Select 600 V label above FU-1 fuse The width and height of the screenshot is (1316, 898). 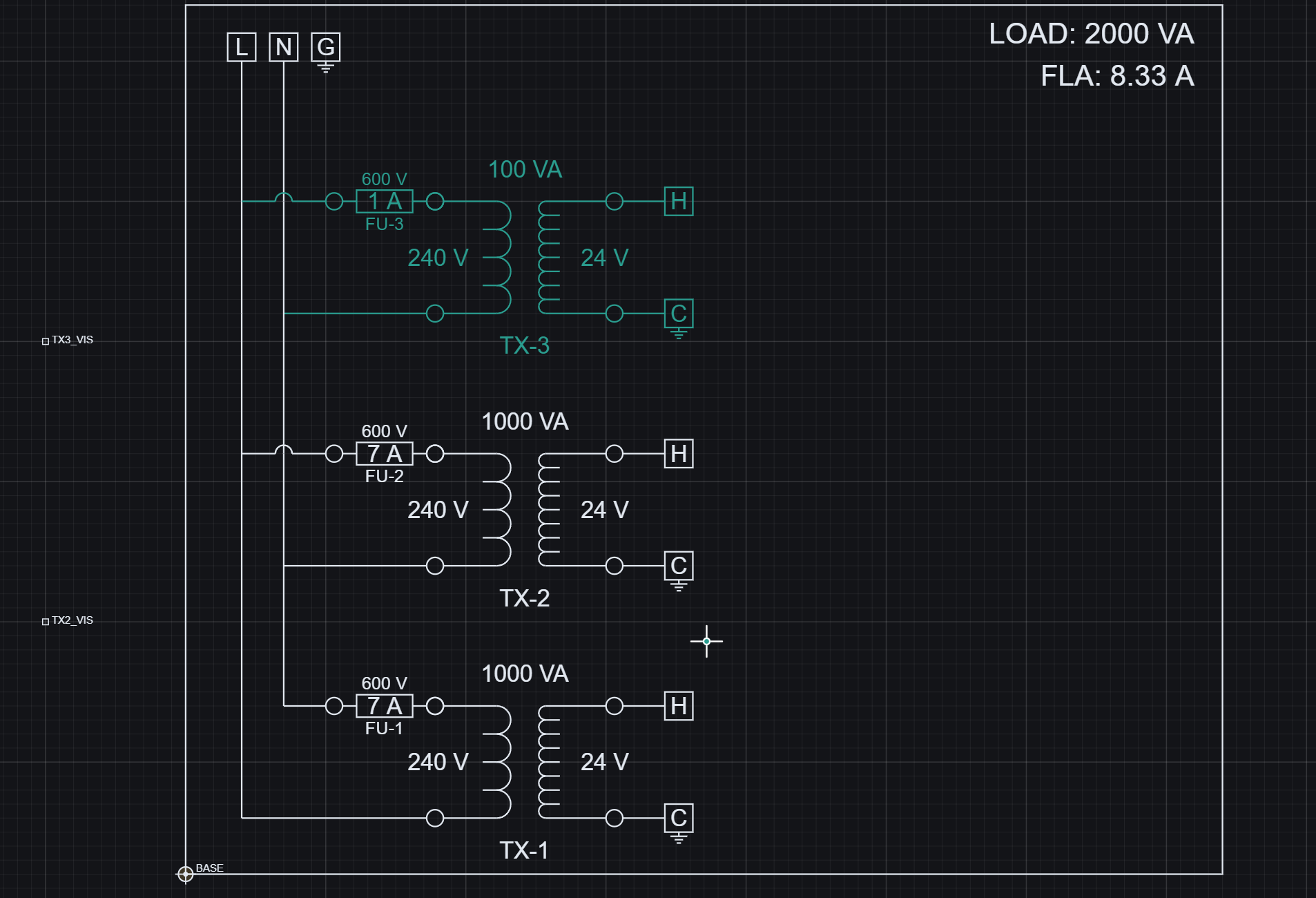click(385, 684)
